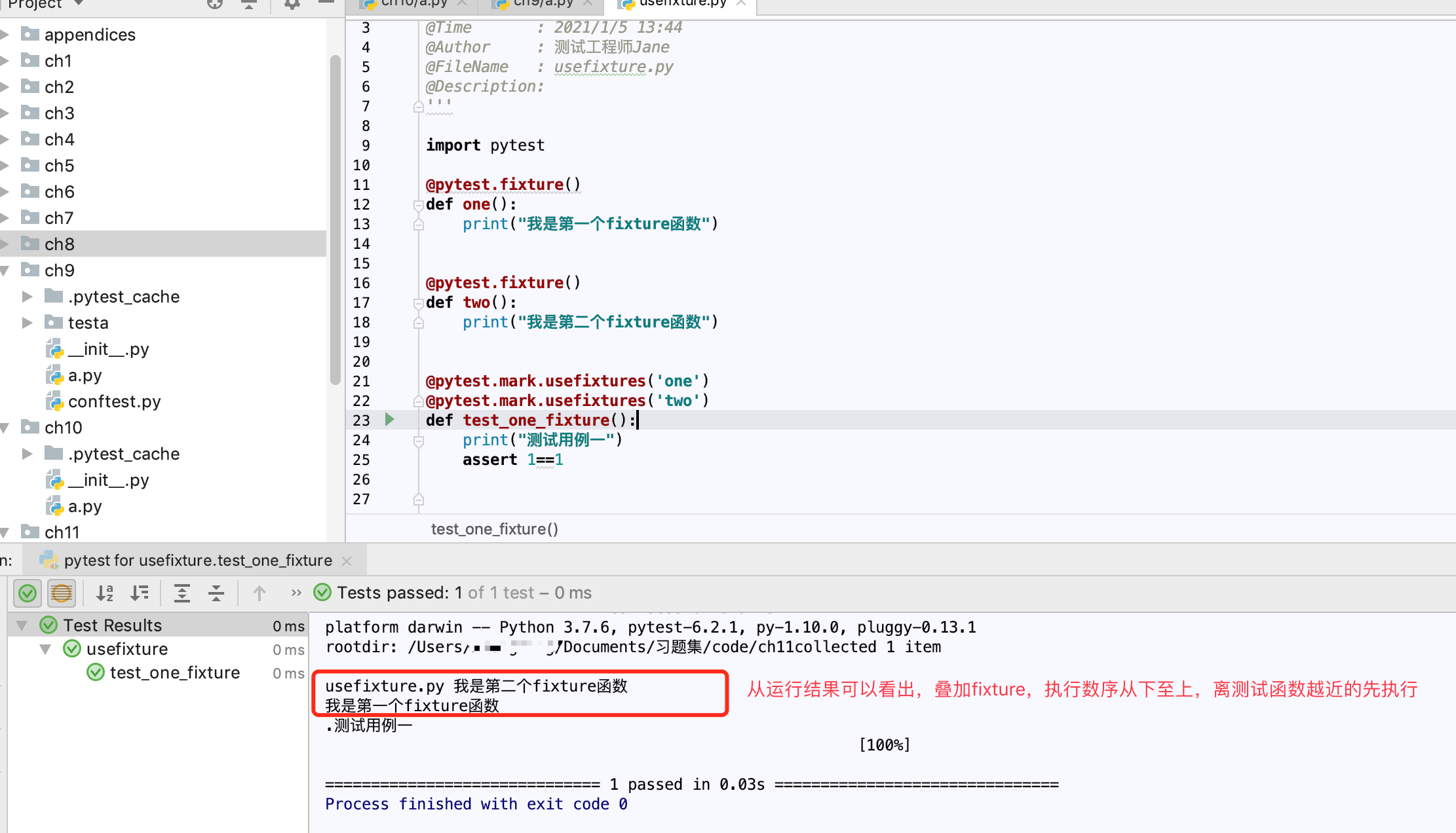
Task: Expand all nodes in test results tree
Action: click(x=182, y=593)
